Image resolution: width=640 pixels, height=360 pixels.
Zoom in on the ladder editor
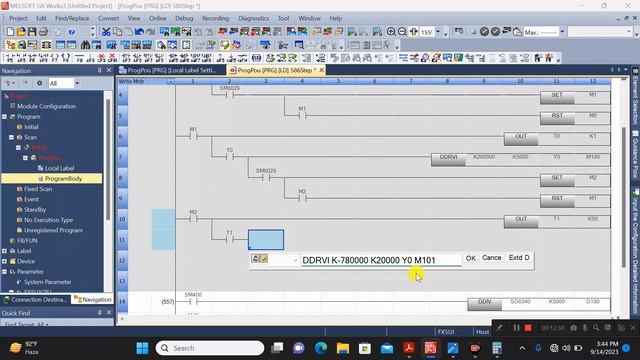(391, 31)
